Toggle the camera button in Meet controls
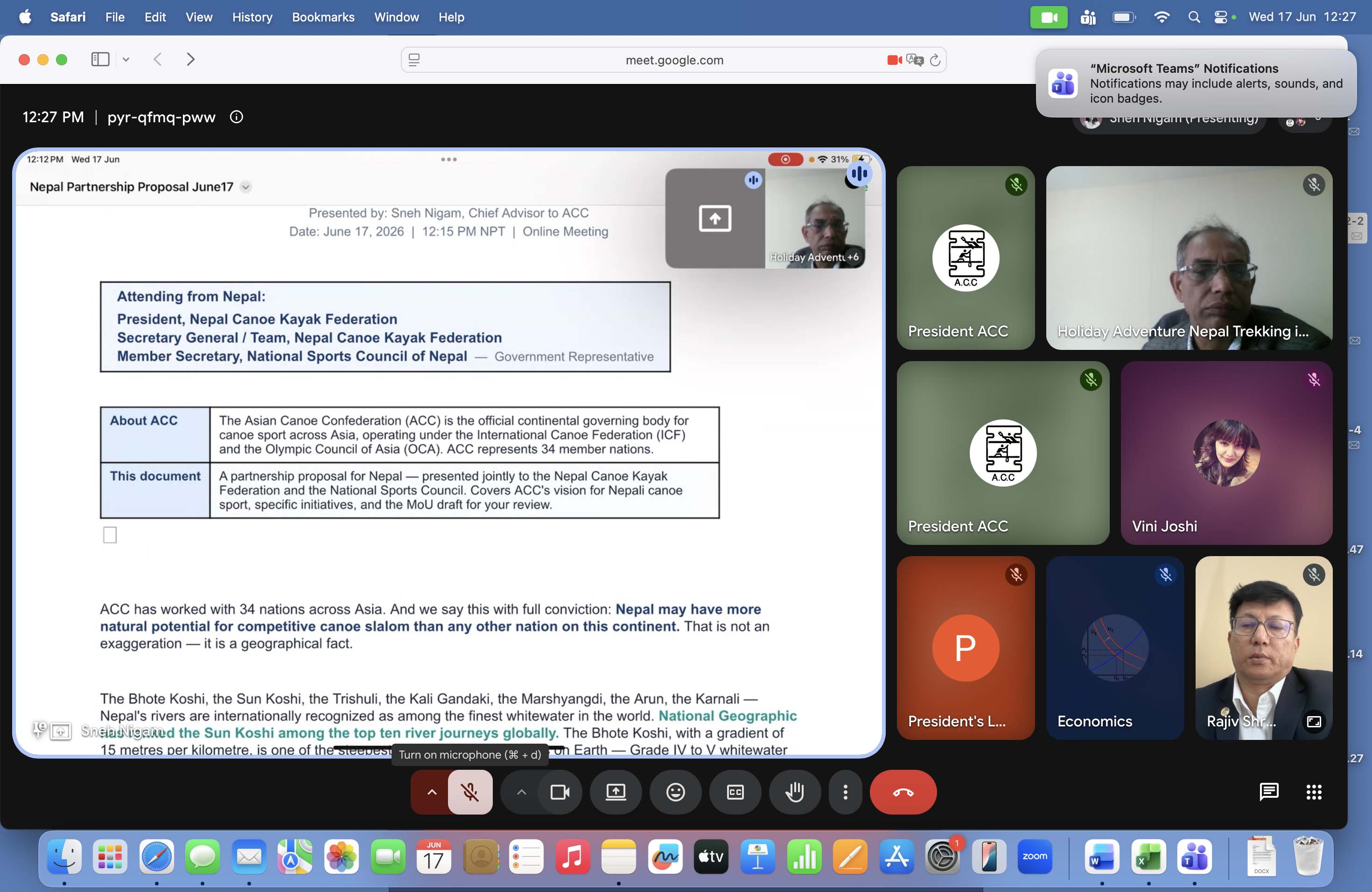The height and width of the screenshot is (892, 1372). (559, 792)
